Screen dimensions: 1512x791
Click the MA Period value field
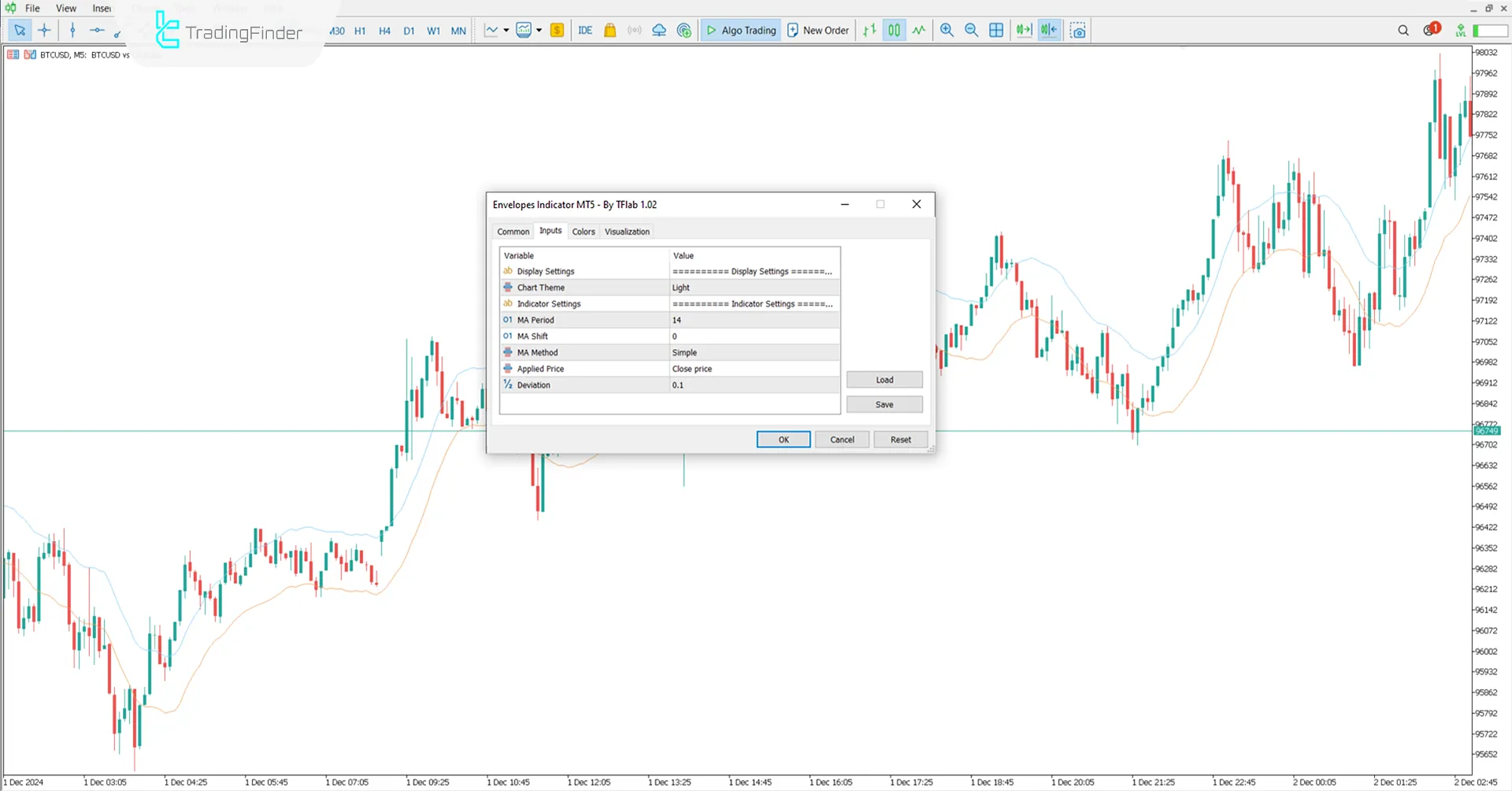tap(754, 320)
